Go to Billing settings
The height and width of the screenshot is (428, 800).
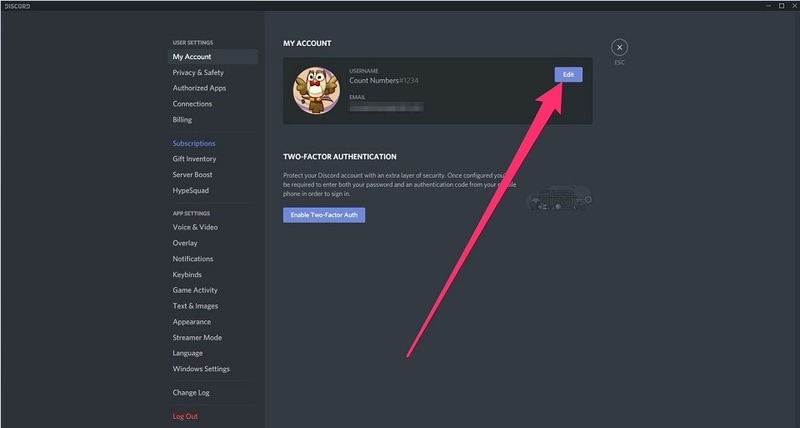tap(182, 120)
